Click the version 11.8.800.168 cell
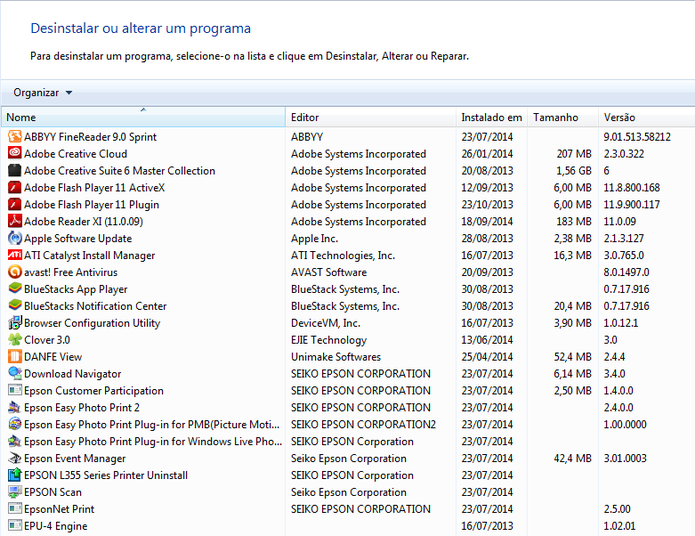695x536 pixels. [x=632, y=188]
